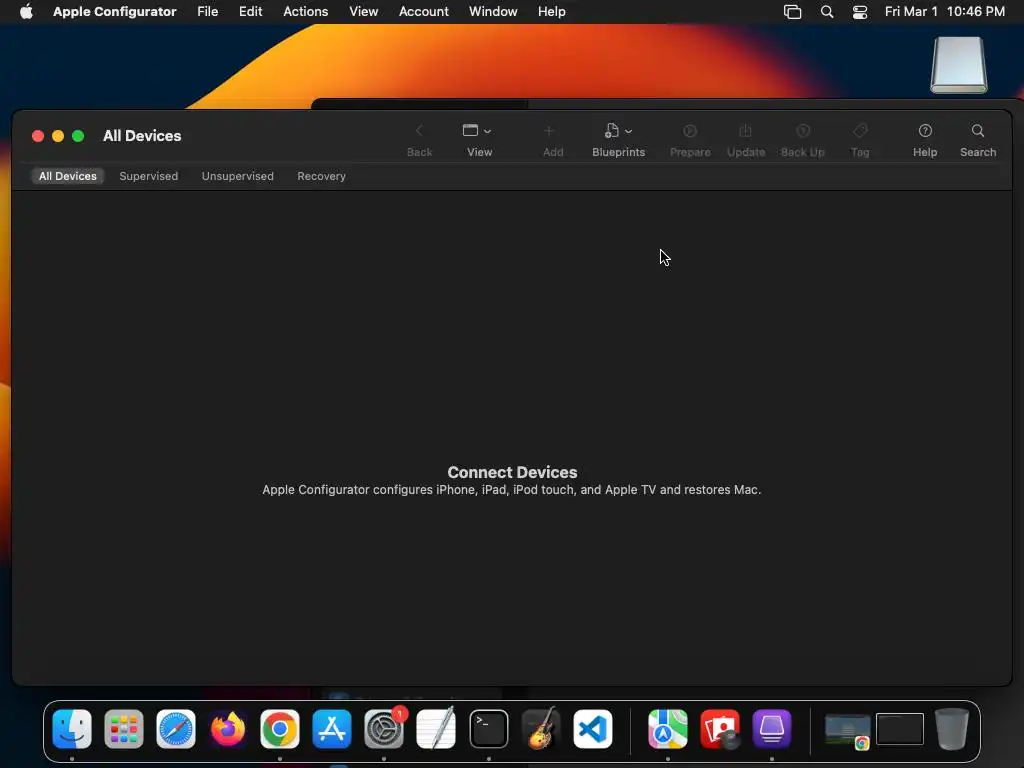The height and width of the screenshot is (768, 1024).
Task: Open the Account menu
Action: [424, 12]
